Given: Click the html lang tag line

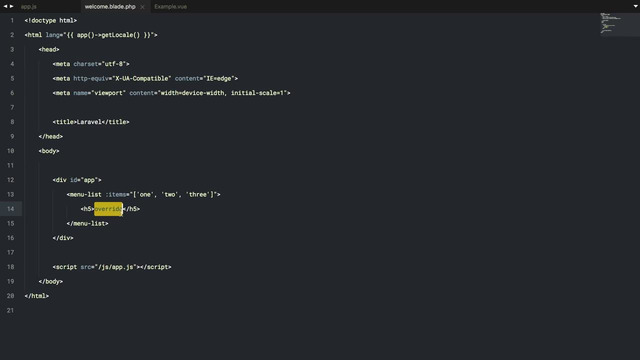Looking at the screenshot, I should (x=91, y=35).
